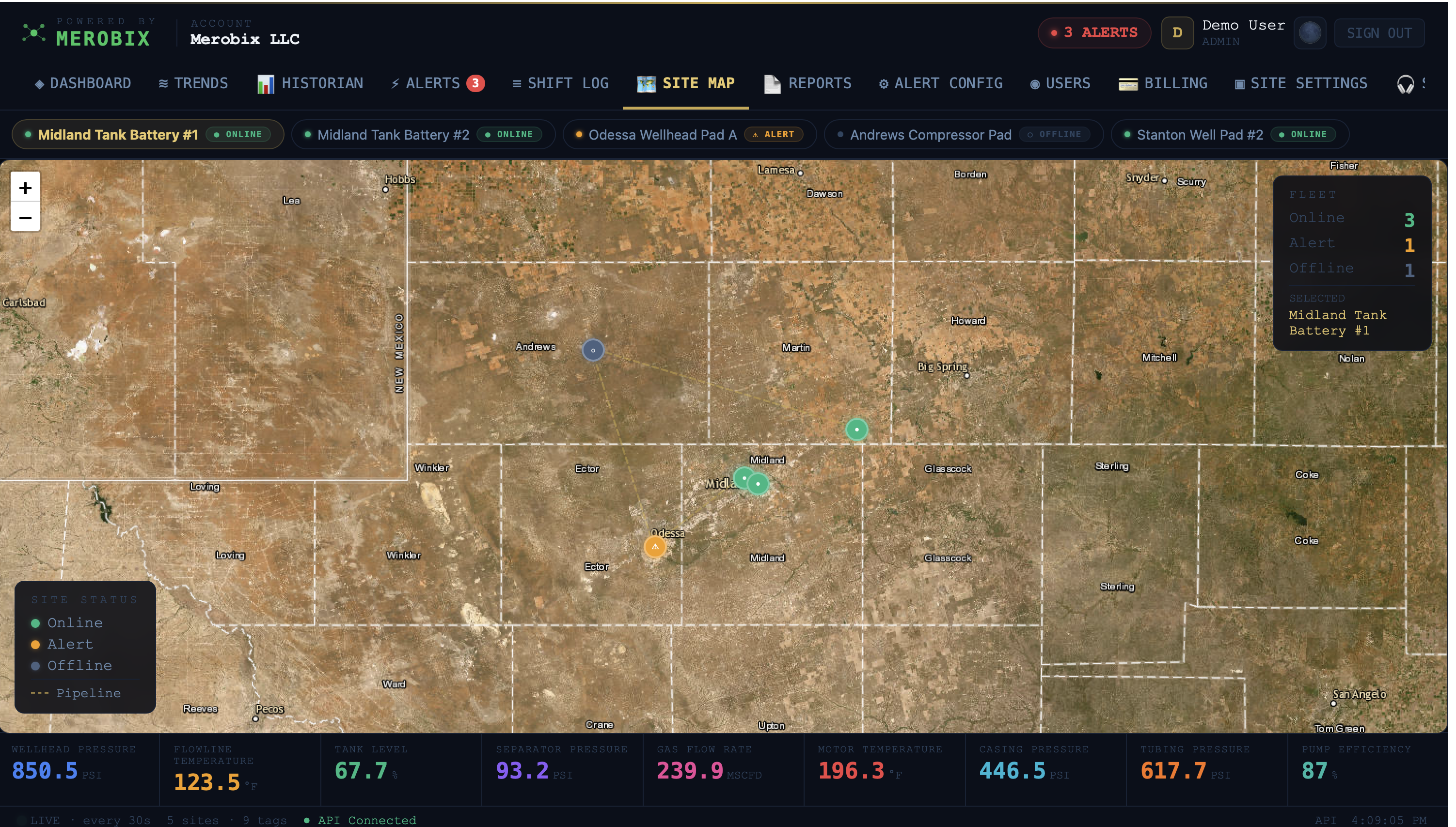Click the Casing Pressure 446.5 value
The height and width of the screenshot is (827, 1456).
(1012, 771)
